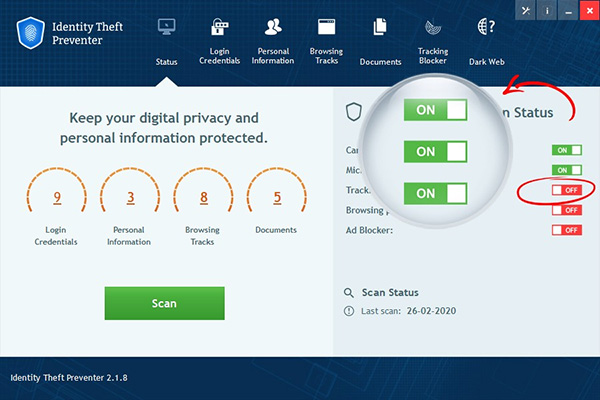Viewport: 600px width, 400px height.
Task: Click the Login Credentials label under the 9 gauge
Action: tap(56, 236)
